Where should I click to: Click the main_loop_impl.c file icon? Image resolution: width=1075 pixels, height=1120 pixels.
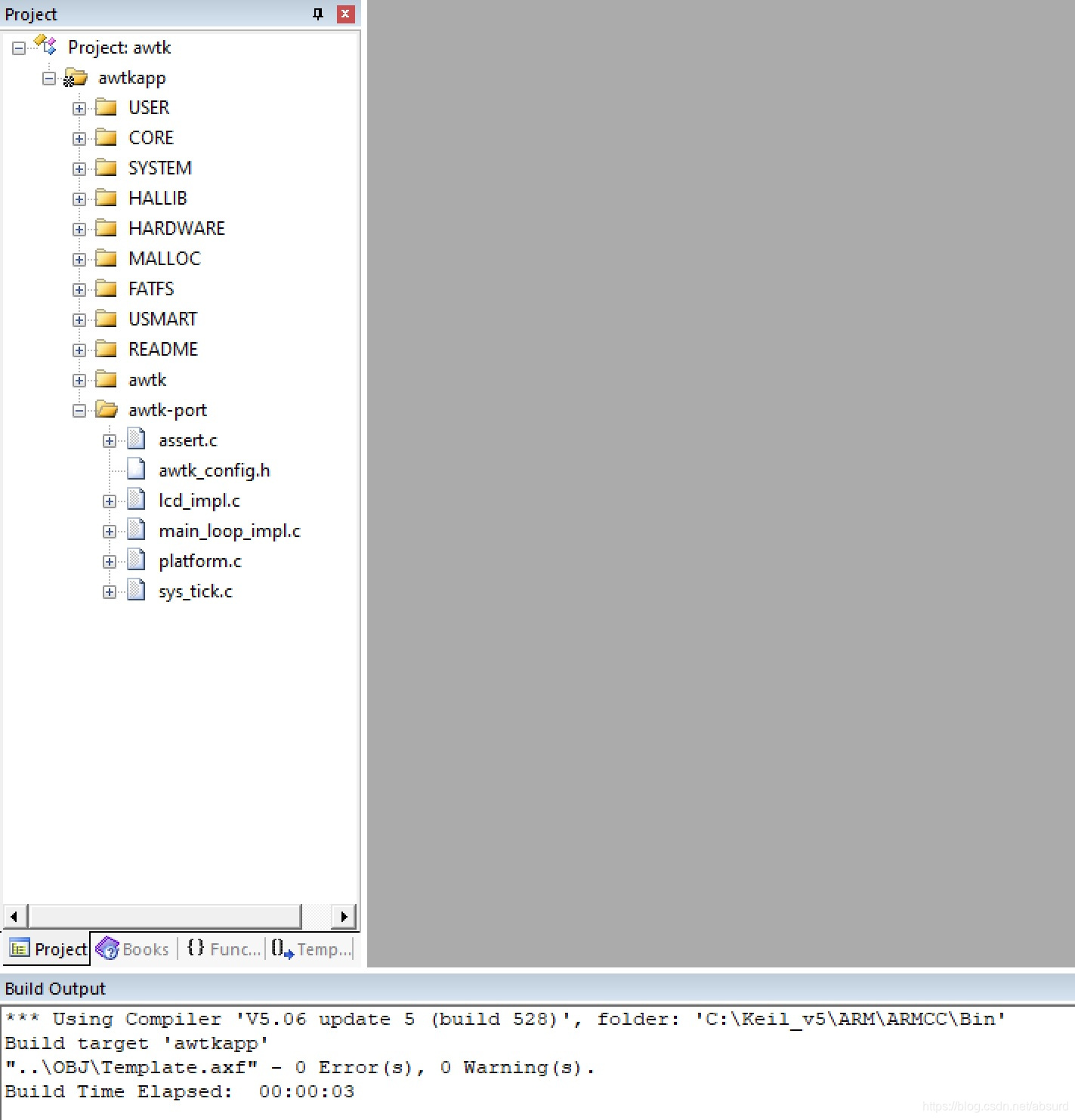pos(137,529)
